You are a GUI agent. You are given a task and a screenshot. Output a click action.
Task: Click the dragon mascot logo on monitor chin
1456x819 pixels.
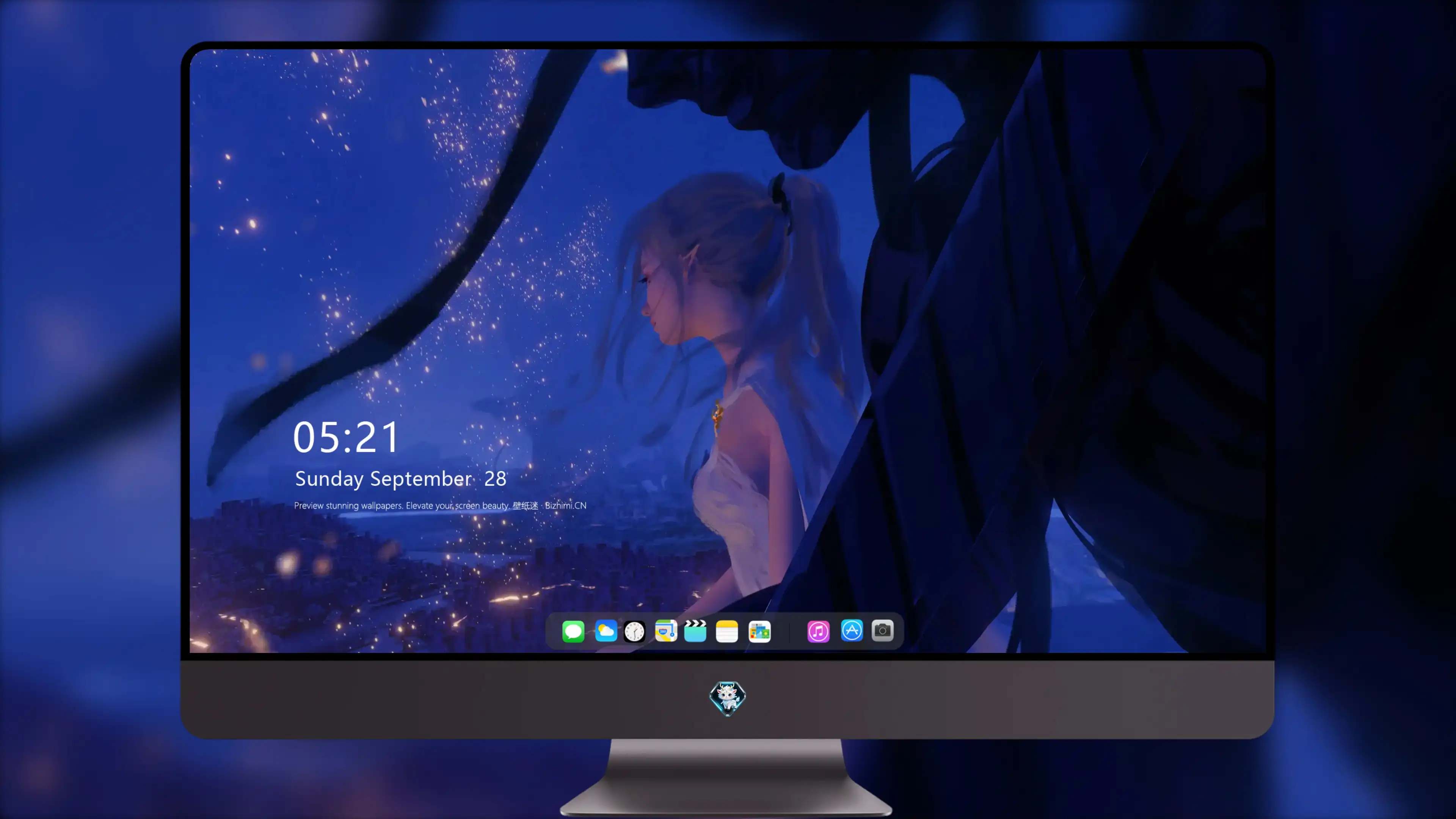point(728,698)
